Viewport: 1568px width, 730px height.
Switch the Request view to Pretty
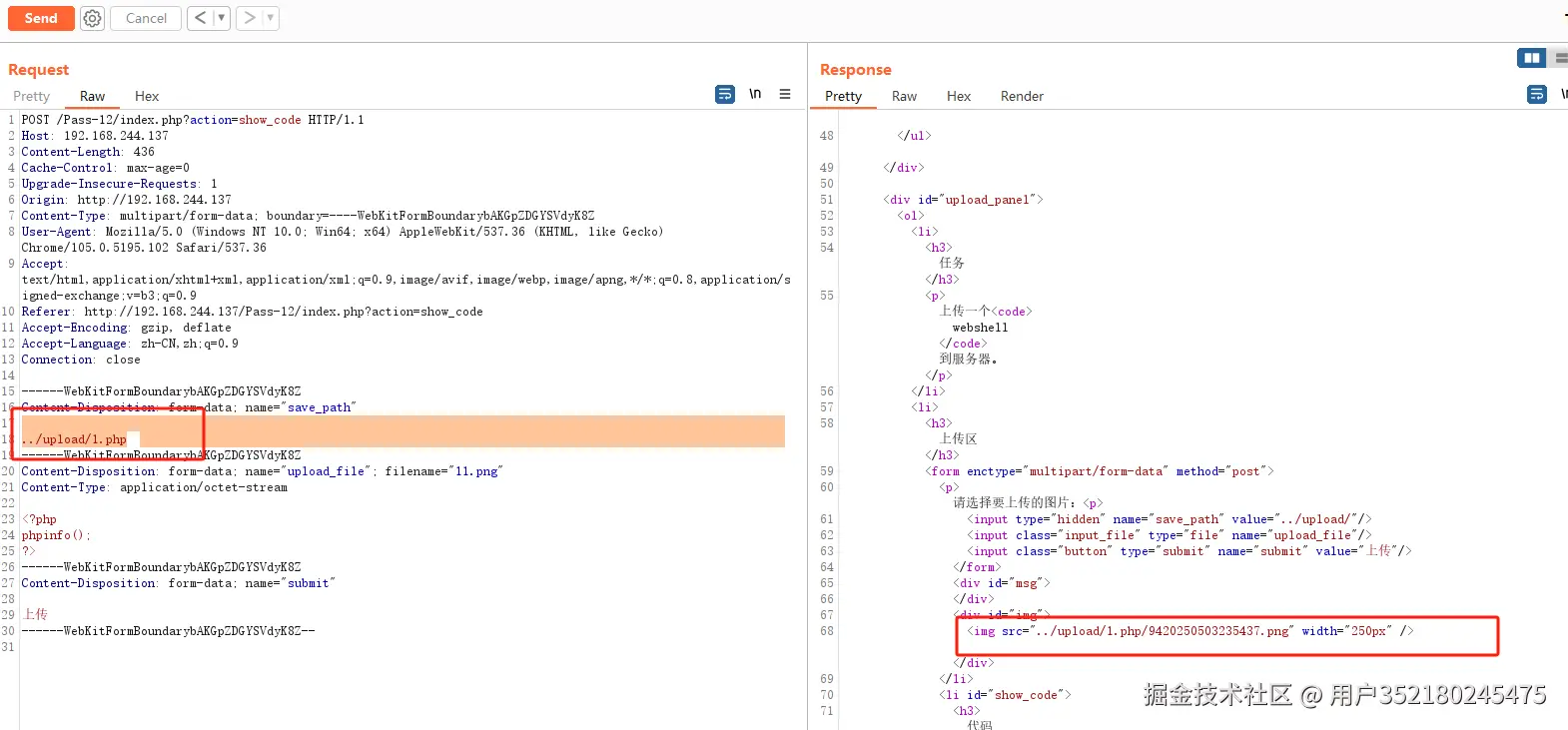(x=31, y=96)
